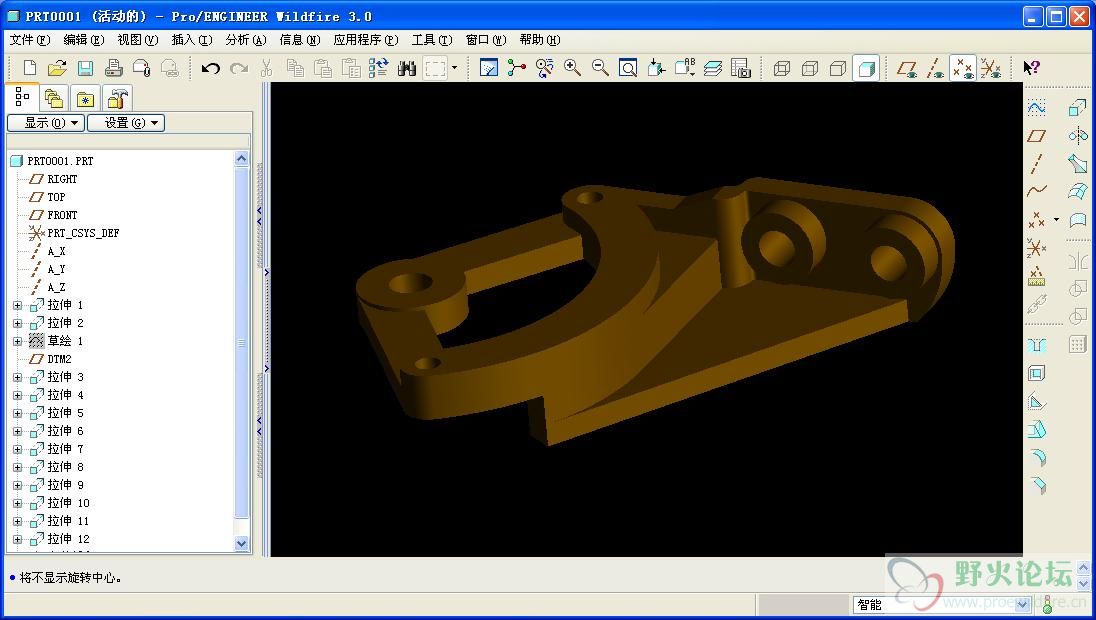Select the Round tool
Image resolution: width=1096 pixels, height=620 pixels.
click(x=1037, y=458)
